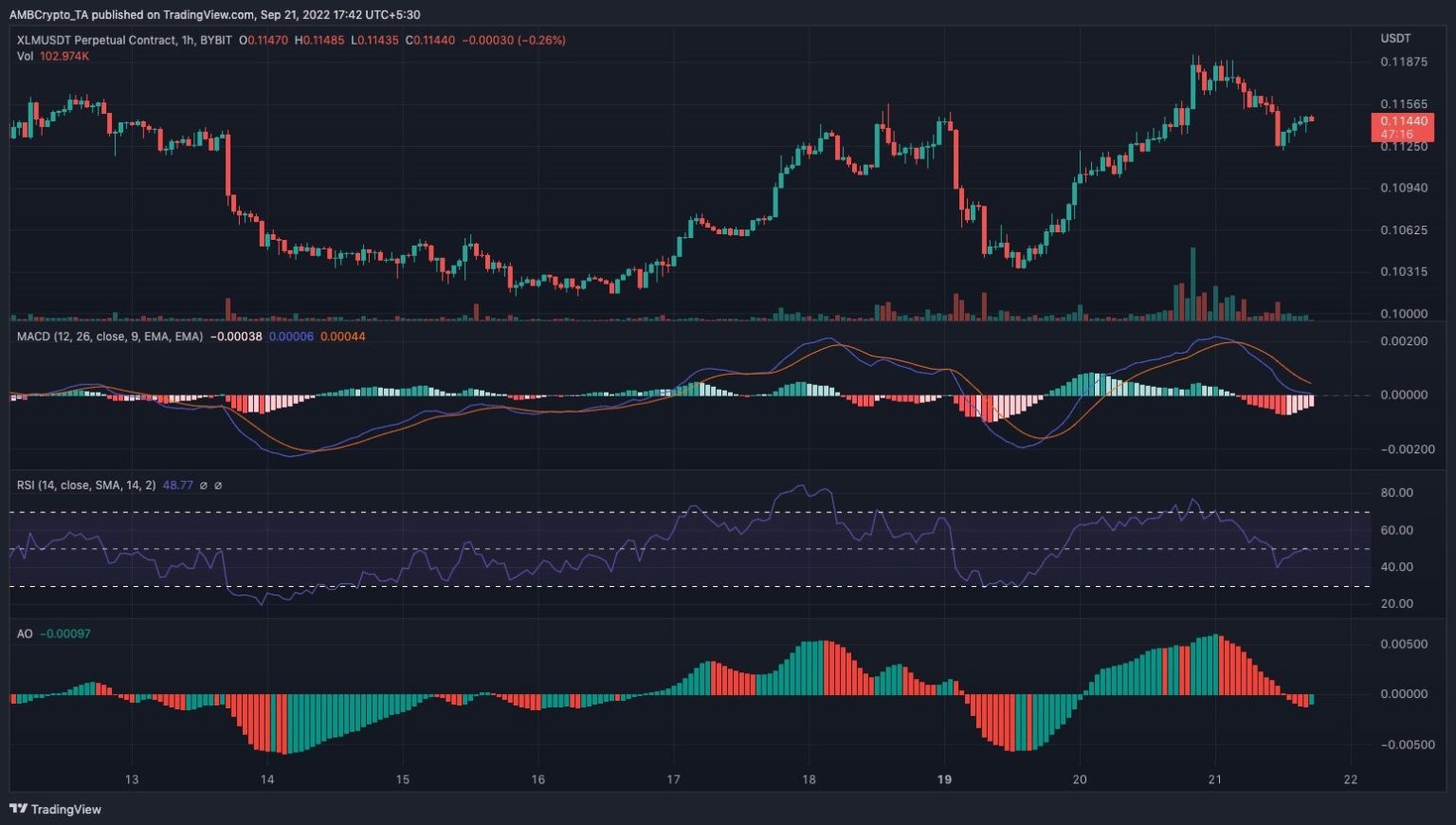The width and height of the screenshot is (1456, 825).
Task: Click the 0.11875 level on price axis
Action: (1403, 62)
